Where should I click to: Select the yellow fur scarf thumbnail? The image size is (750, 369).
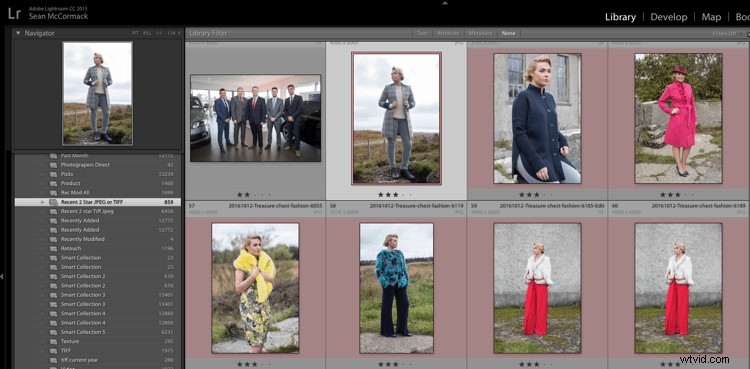coord(255,288)
